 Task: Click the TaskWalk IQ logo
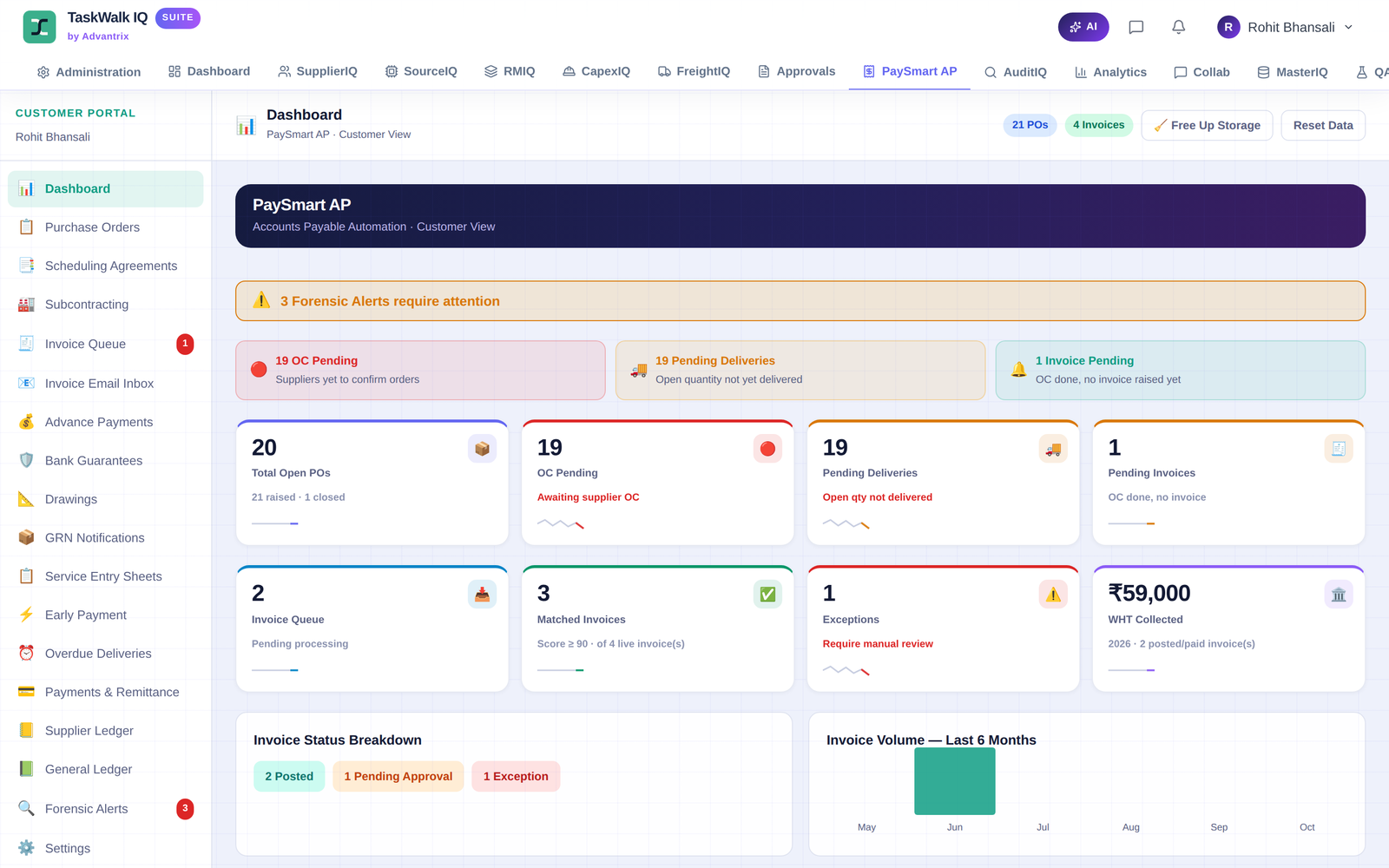pyautogui.click(x=39, y=27)
